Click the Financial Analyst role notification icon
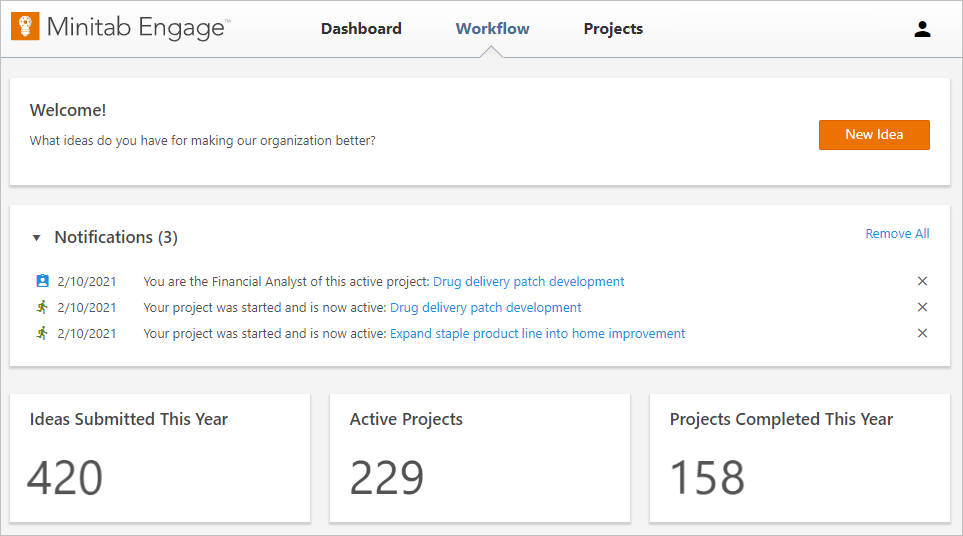This screenshot has width=963, height=536. click(x=42, y=281)
